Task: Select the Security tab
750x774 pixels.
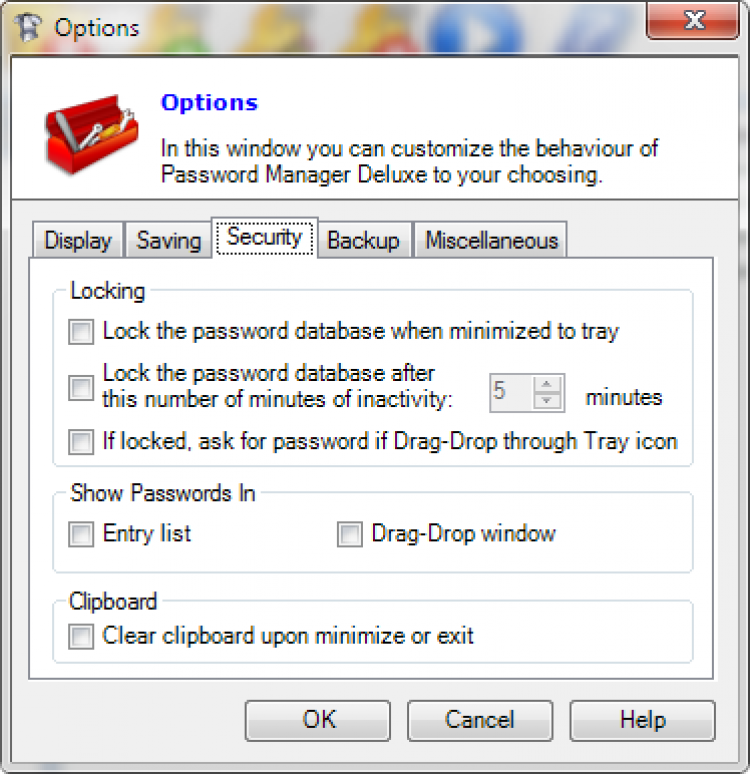Action: tap(264, 238)
